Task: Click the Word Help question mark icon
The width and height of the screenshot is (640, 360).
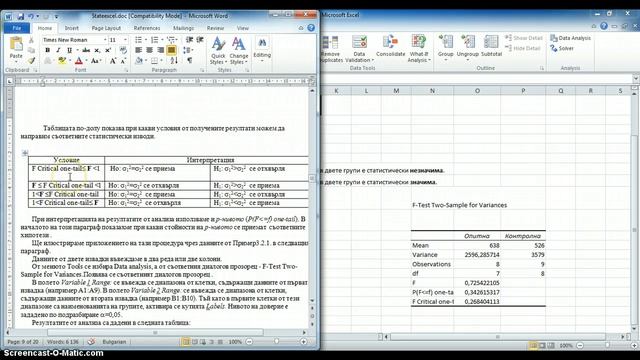Action: [311, 28]
